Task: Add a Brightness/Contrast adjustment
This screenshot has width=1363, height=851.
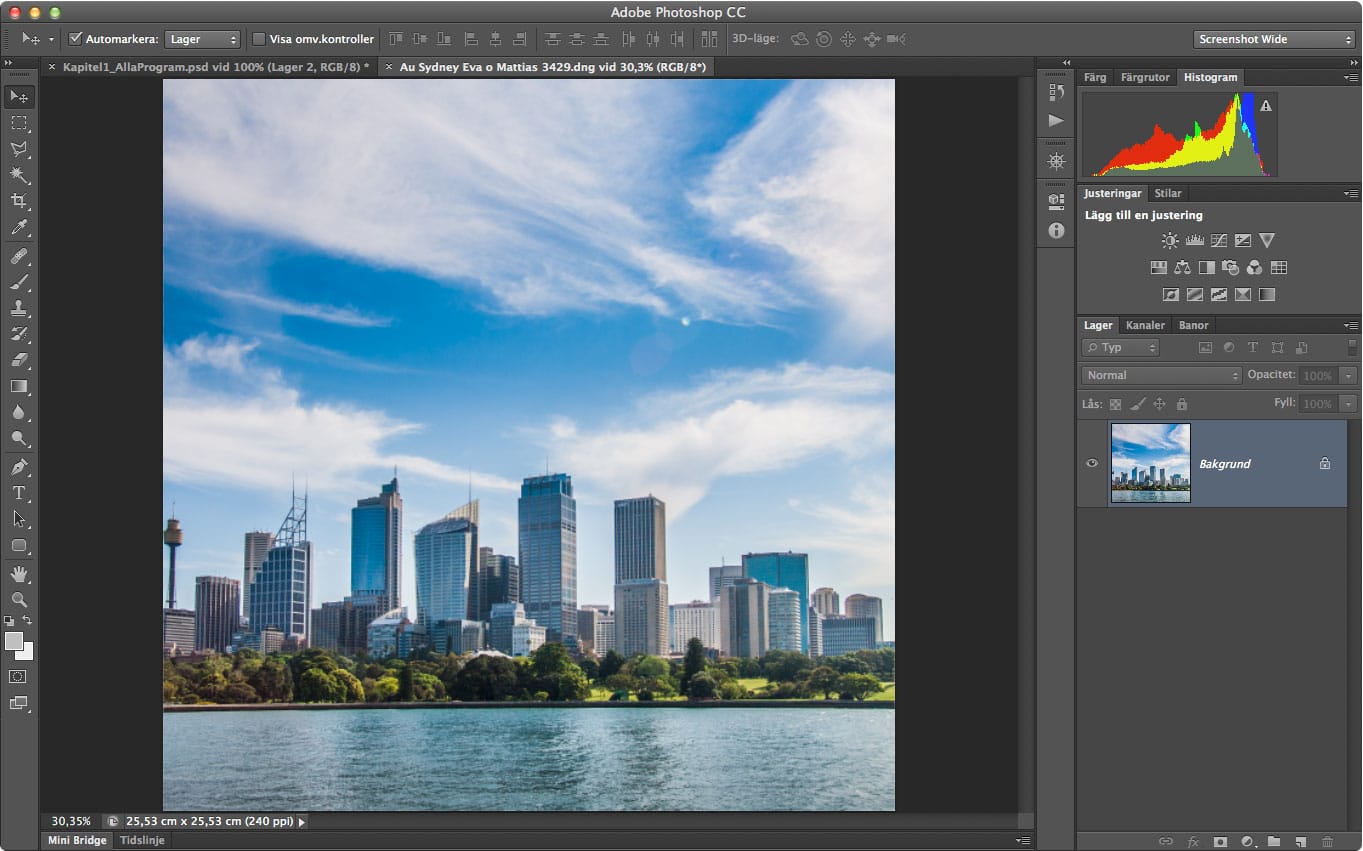Action: [1169, 240]
